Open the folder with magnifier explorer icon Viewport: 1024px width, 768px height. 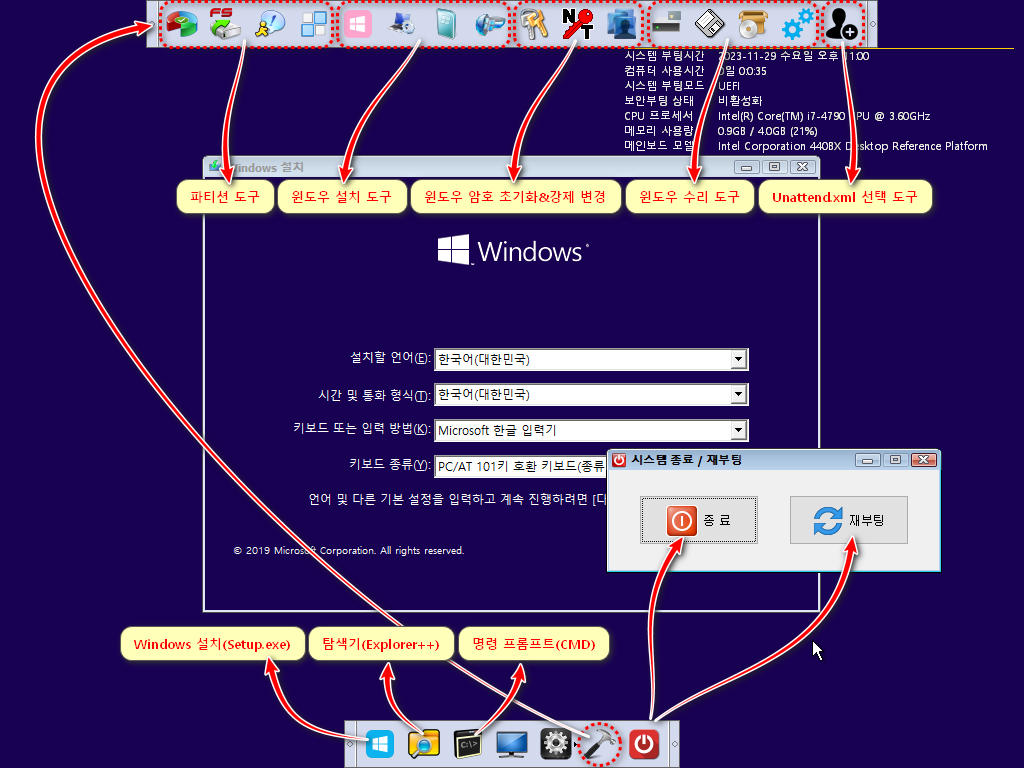point(424,744)
